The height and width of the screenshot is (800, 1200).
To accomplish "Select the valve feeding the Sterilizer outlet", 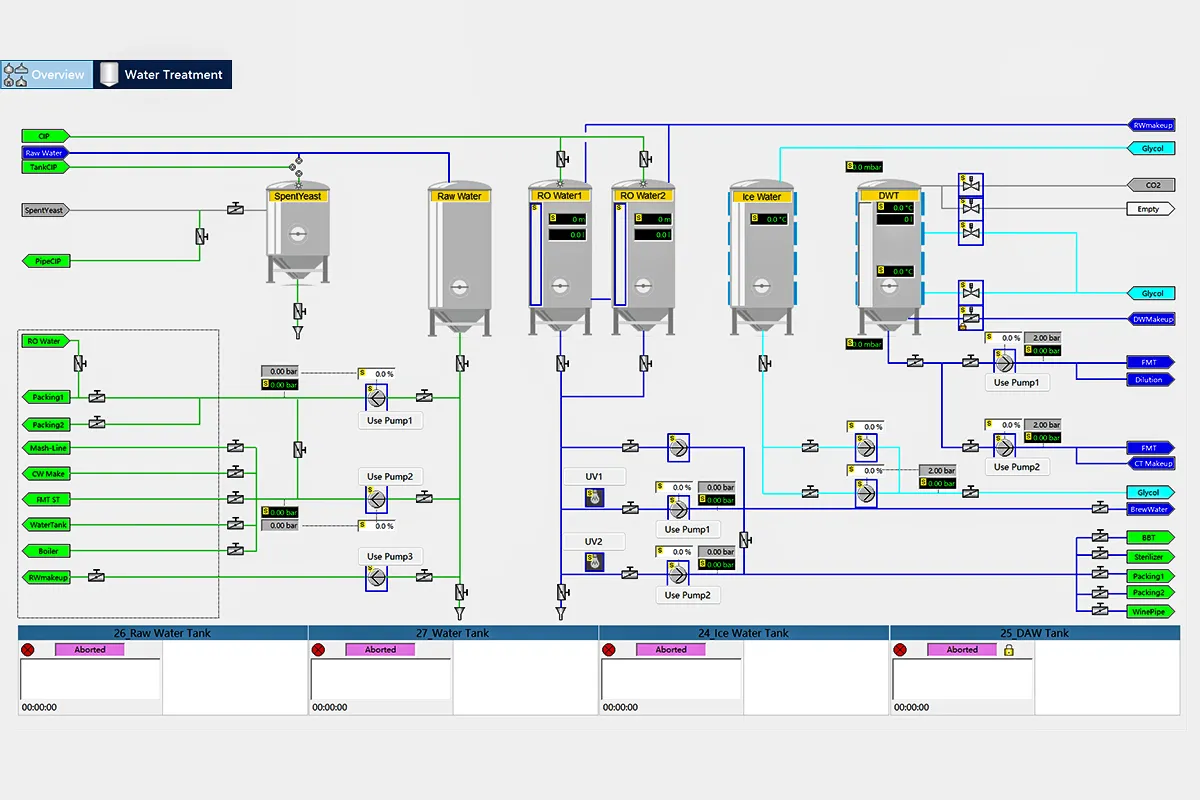I will [1100, 555].
